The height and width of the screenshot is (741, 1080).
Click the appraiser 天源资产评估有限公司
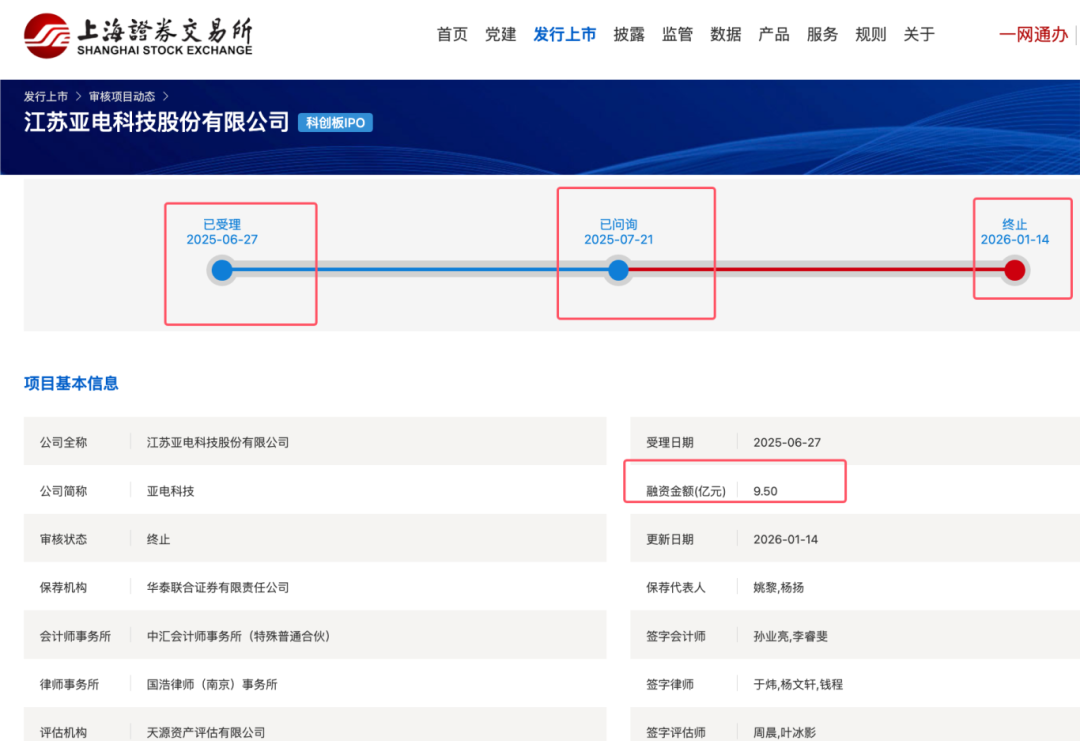pos(205,733)
